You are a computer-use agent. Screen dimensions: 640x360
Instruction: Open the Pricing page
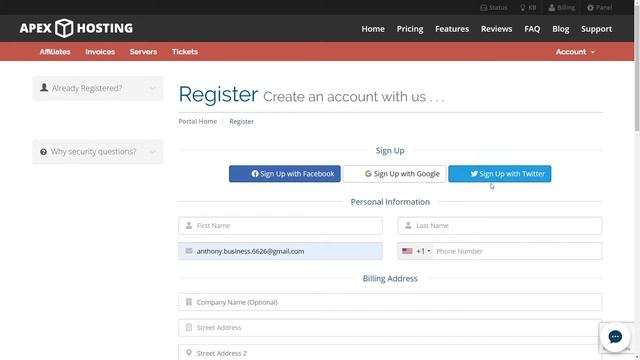[x=410, y=29]
